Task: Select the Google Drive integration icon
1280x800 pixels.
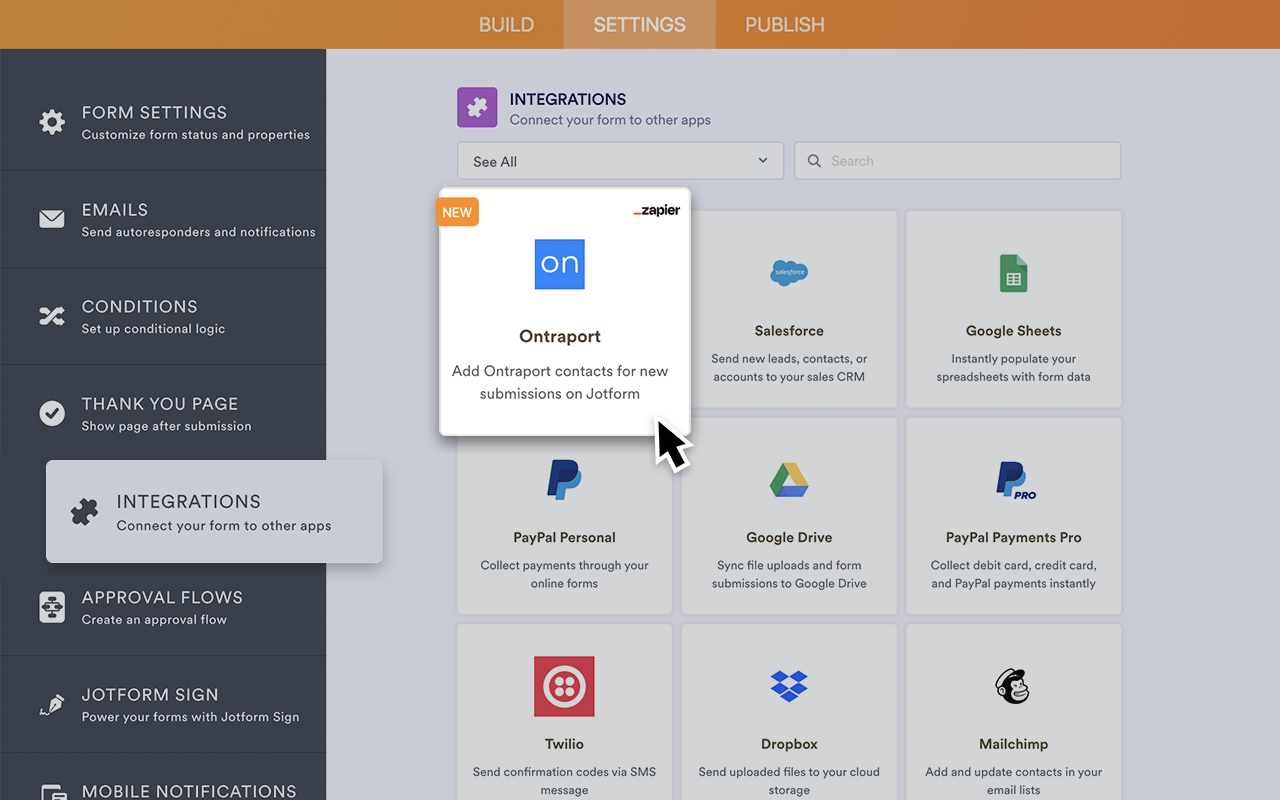Action: pyautogui.click(x=789, y=479)
